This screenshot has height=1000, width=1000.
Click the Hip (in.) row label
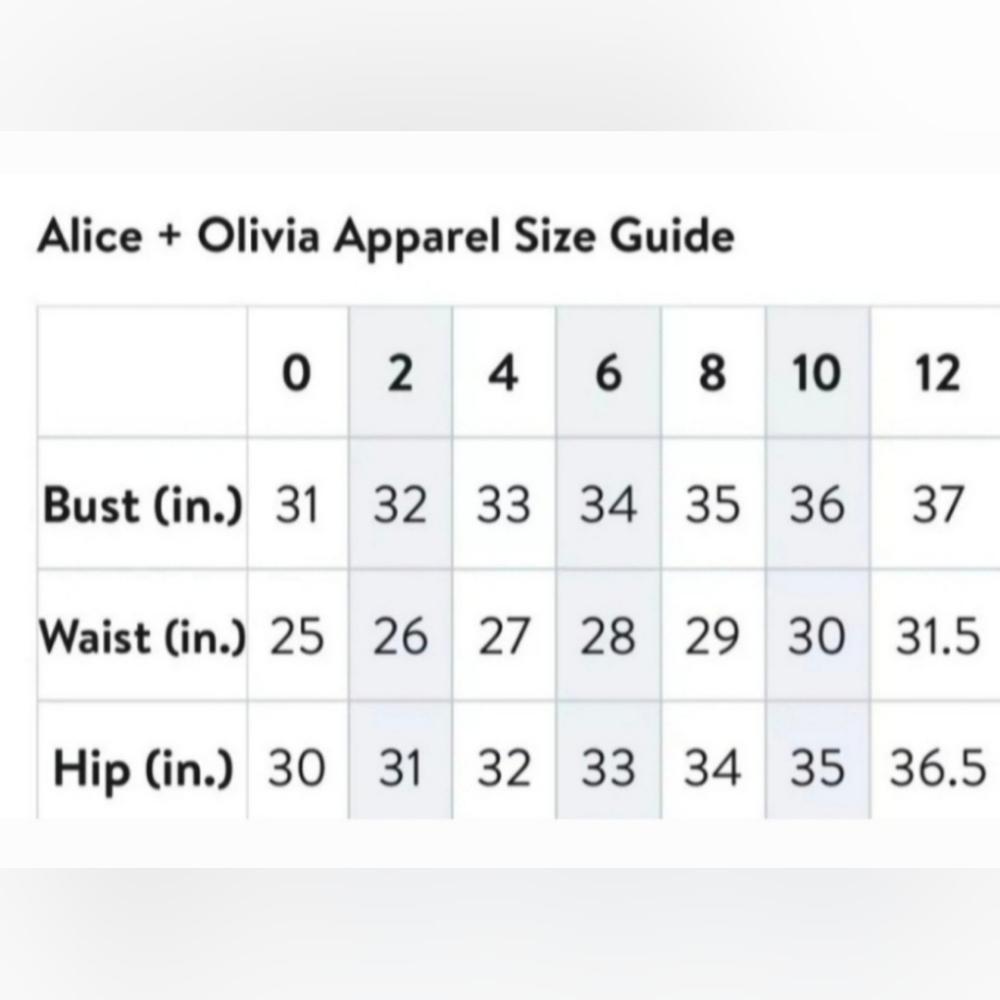[143, 769]
